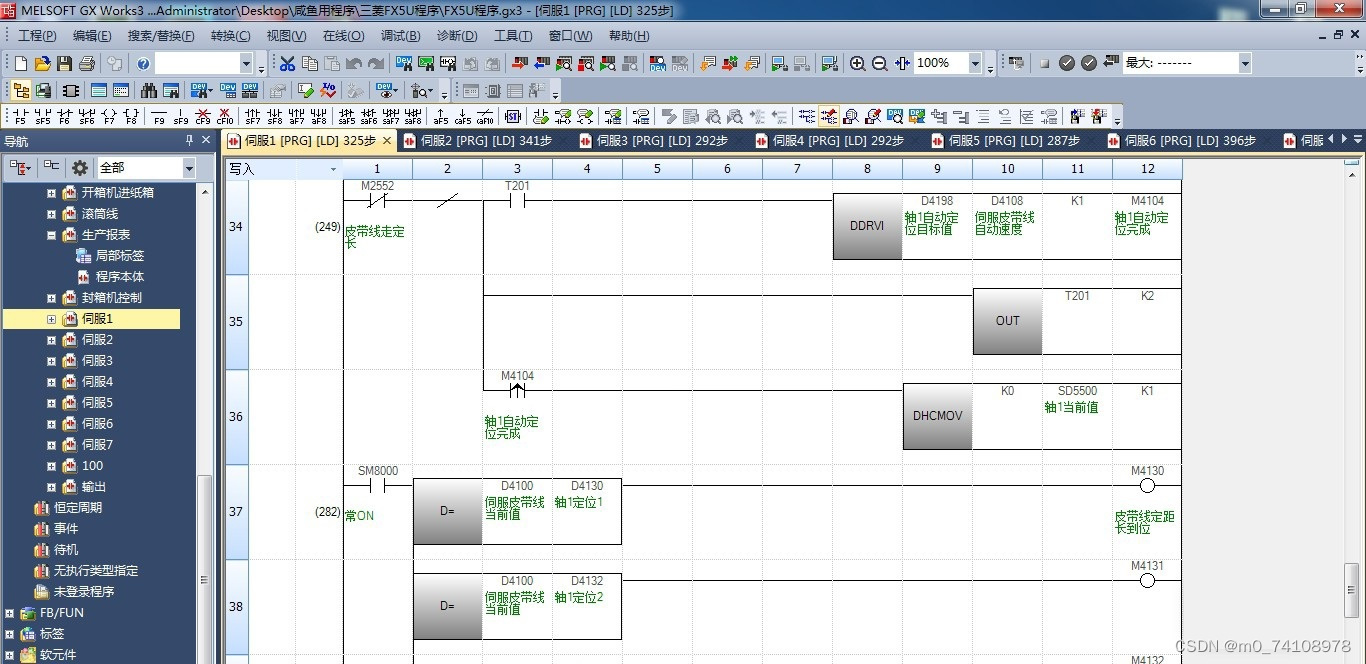This screenshot has height=664, width=1366.
Task: Click the gear icon in the navigation panel
Action: click(x=80, y=168)
